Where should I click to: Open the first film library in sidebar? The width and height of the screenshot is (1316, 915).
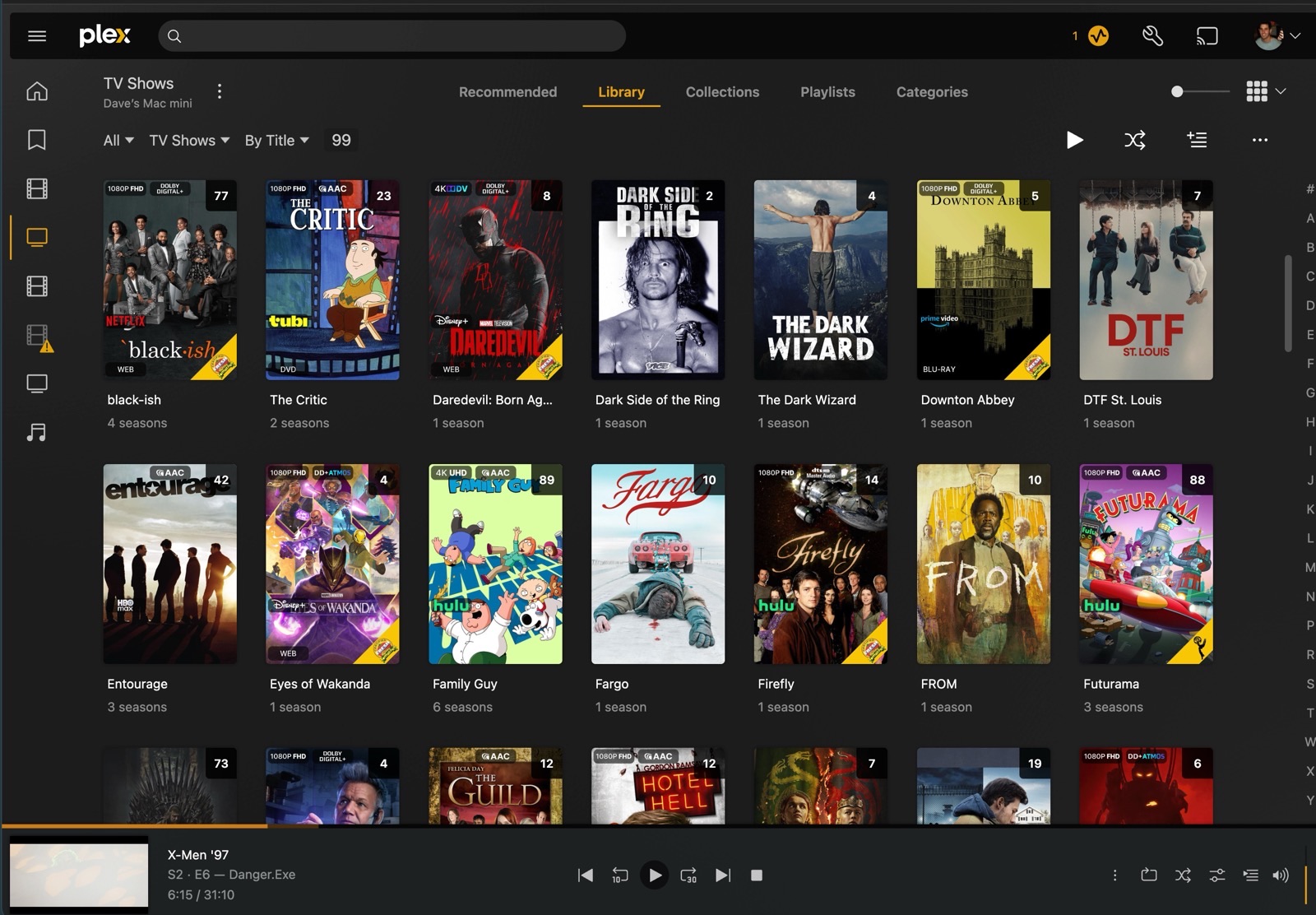[37, 188]
